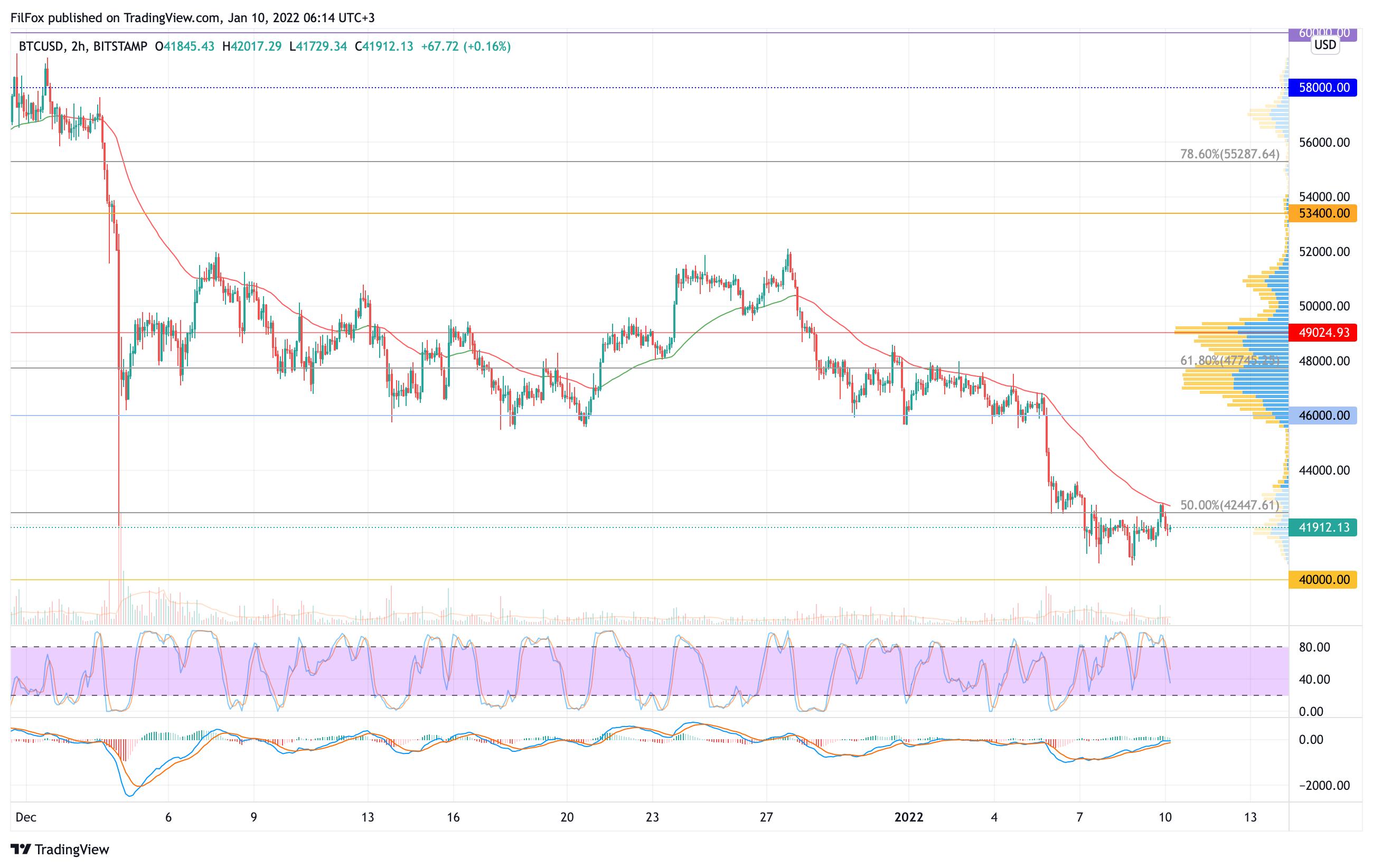This screenshot has height=868, width=1373.
Task: Select the Dec label on the date axis
Action: [x=26, y=817]
